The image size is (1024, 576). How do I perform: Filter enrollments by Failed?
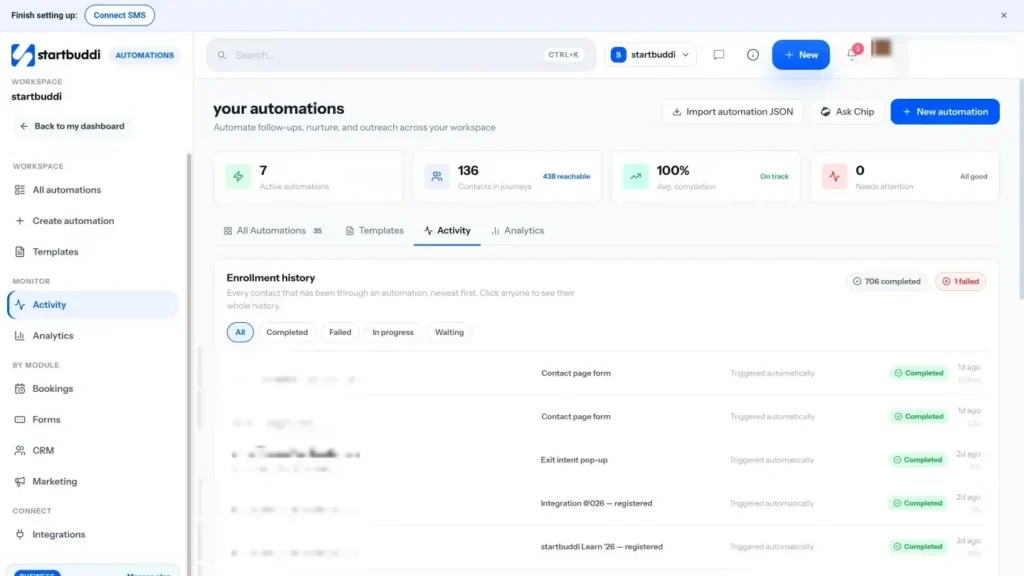pyautogui.click(x=340, y=332)
